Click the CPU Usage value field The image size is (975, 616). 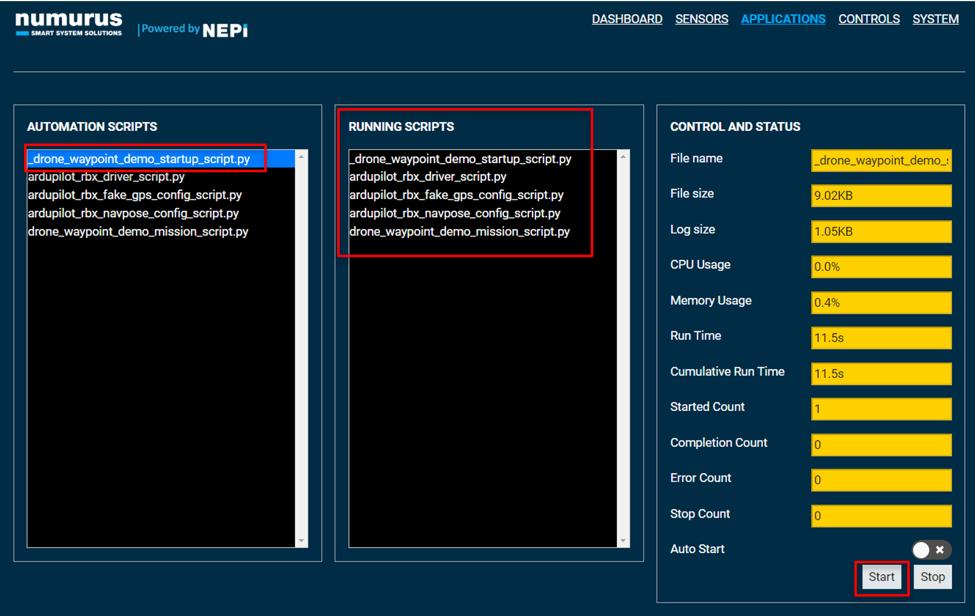tap(880, 266)
